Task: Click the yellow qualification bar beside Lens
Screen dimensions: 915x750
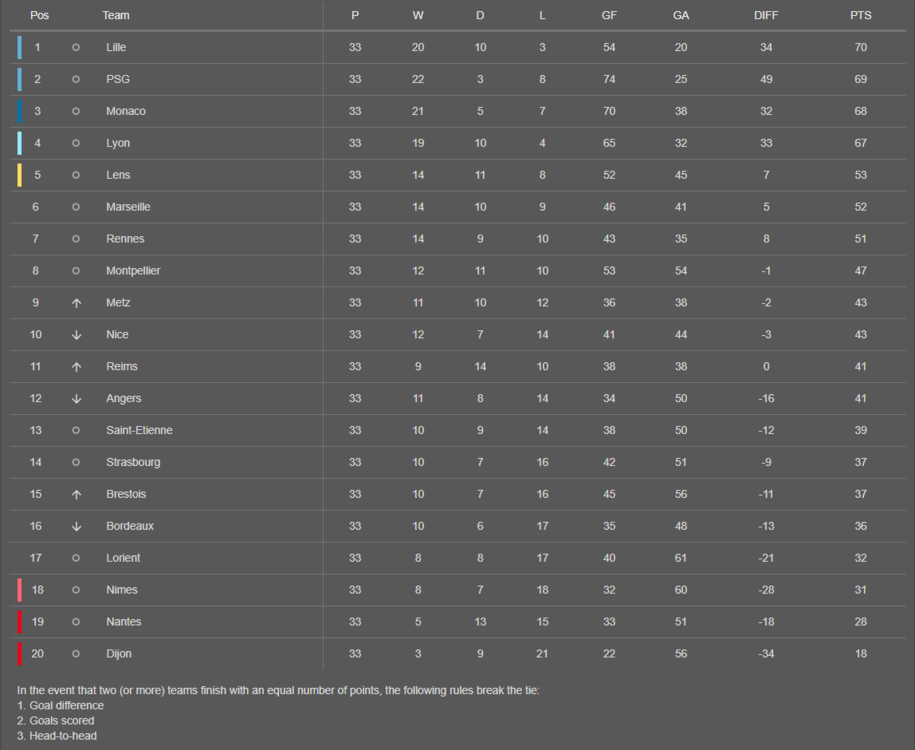Action: (19, 175)
